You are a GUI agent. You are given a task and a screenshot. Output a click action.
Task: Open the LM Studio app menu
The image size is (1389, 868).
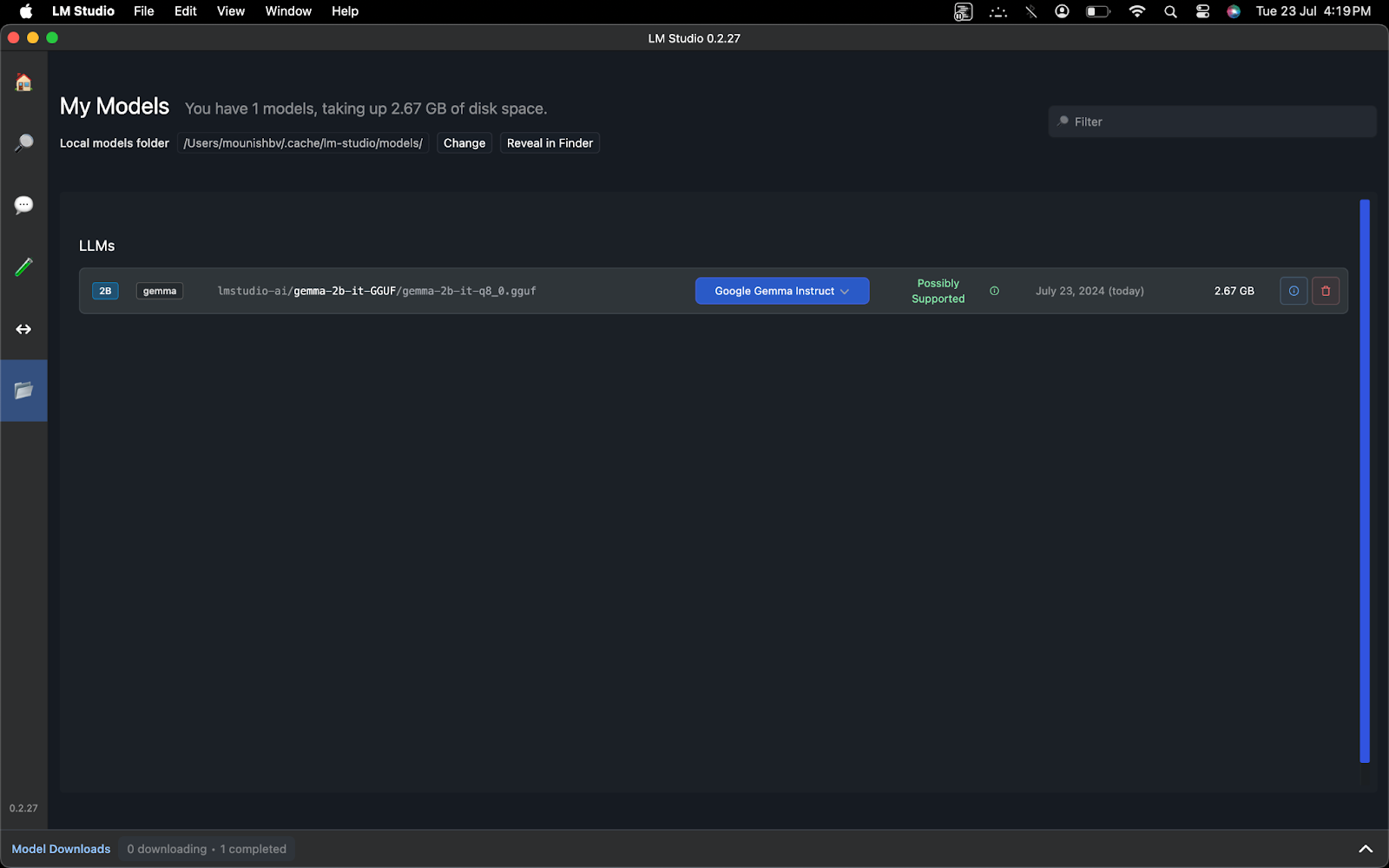click(83, 11)
